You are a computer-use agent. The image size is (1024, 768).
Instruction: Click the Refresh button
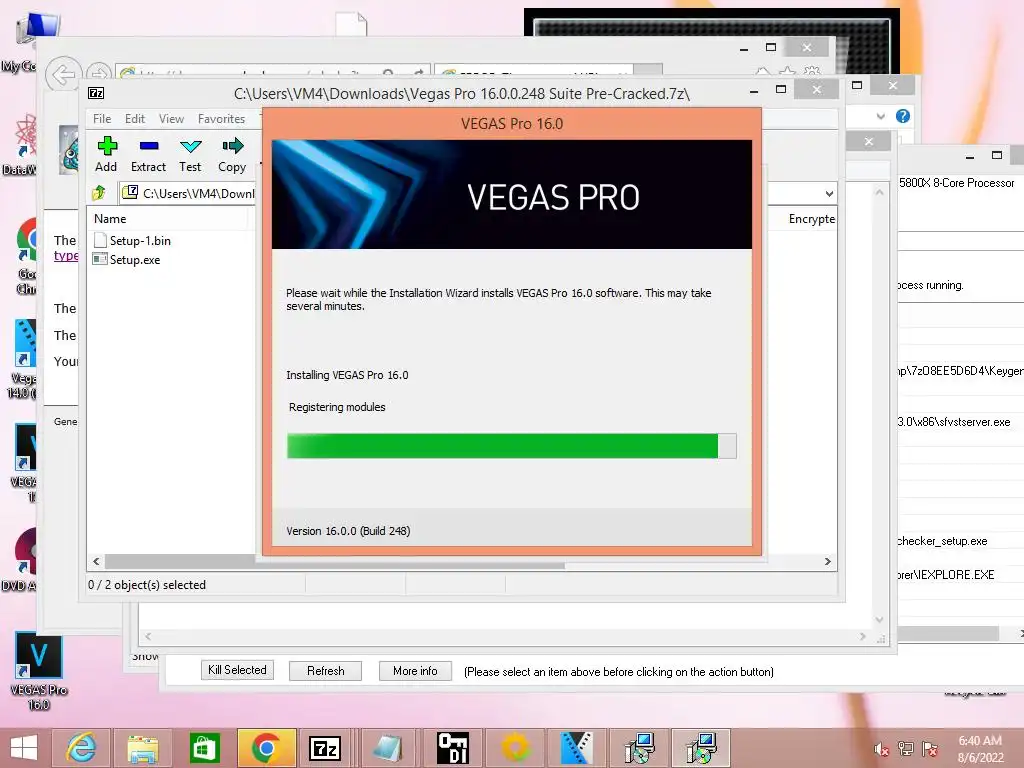(325, 671)
